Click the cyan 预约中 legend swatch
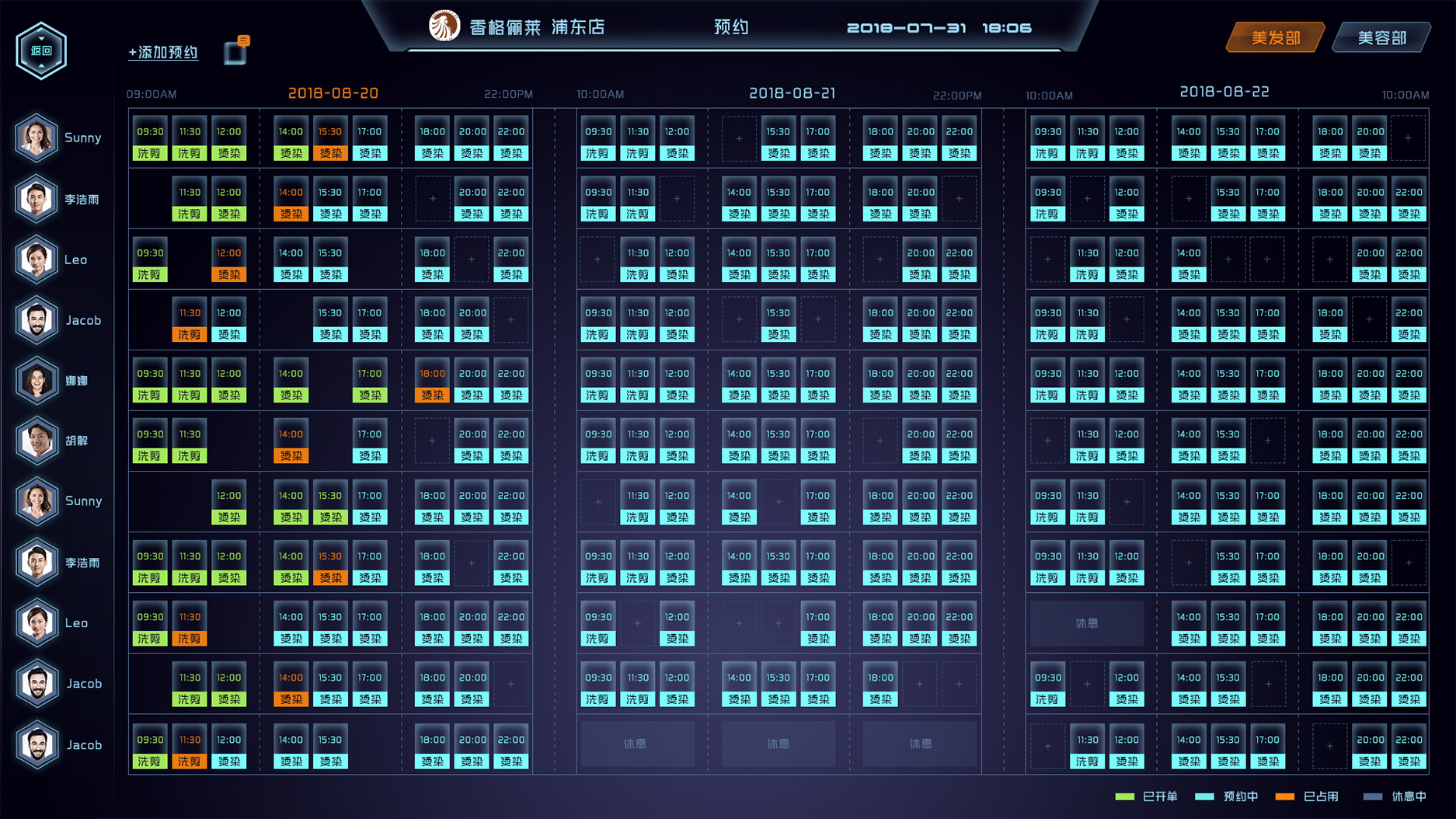 pyautogui.click(x=1204, y=796)
